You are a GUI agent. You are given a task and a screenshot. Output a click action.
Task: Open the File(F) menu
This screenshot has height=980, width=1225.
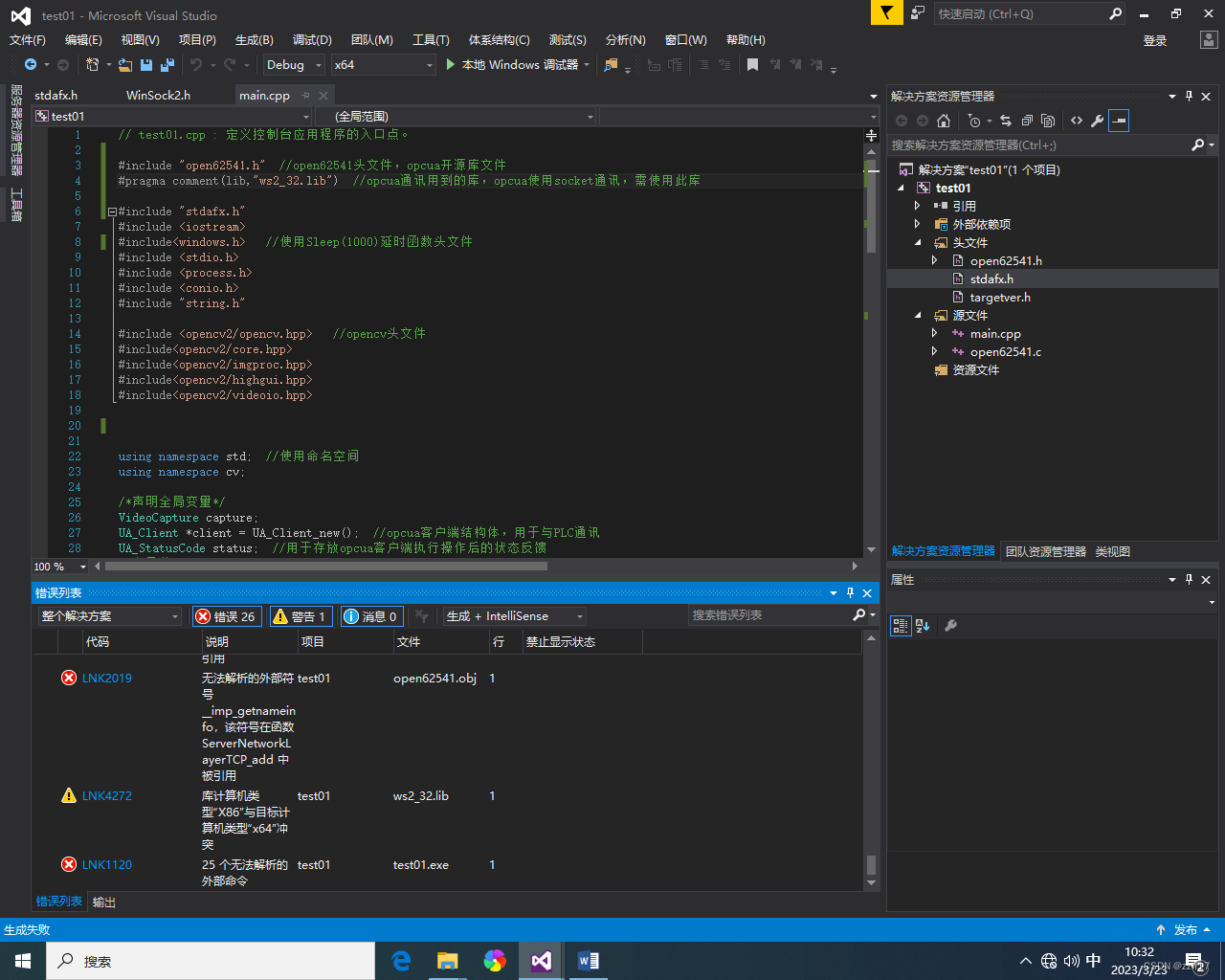pyautogui.click(x=28, y=39)
